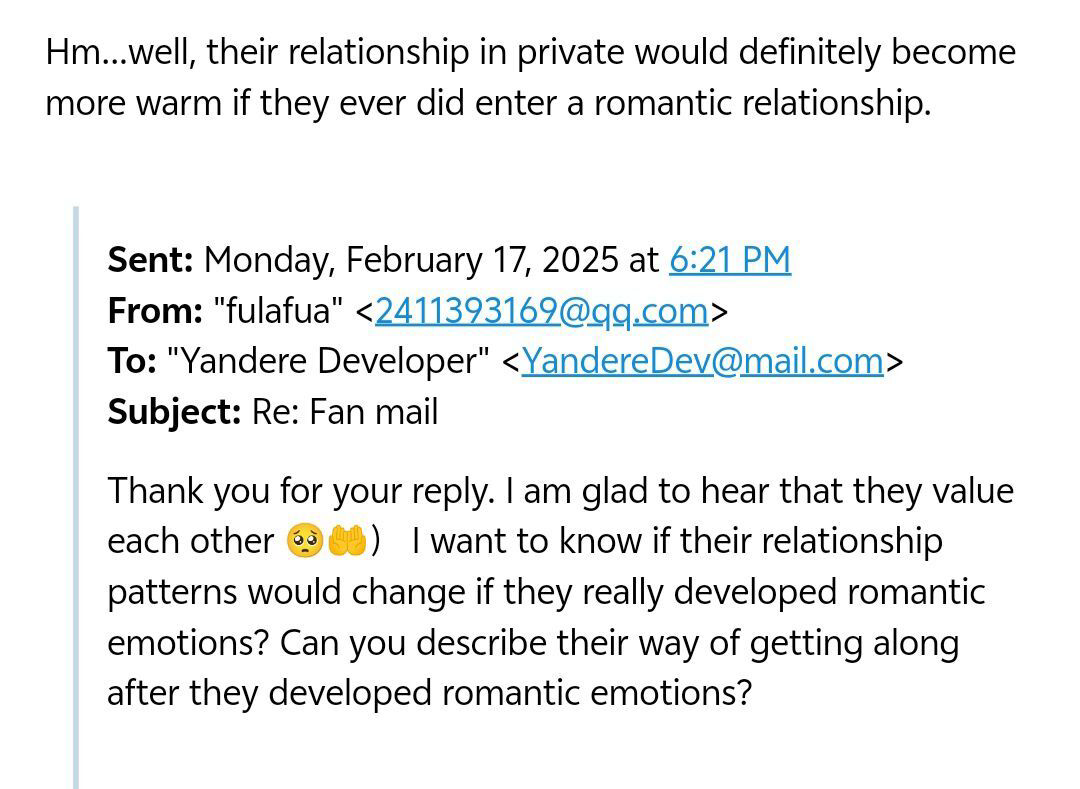Click the date "Monday, February 17, 2025"

click(411, 260)
